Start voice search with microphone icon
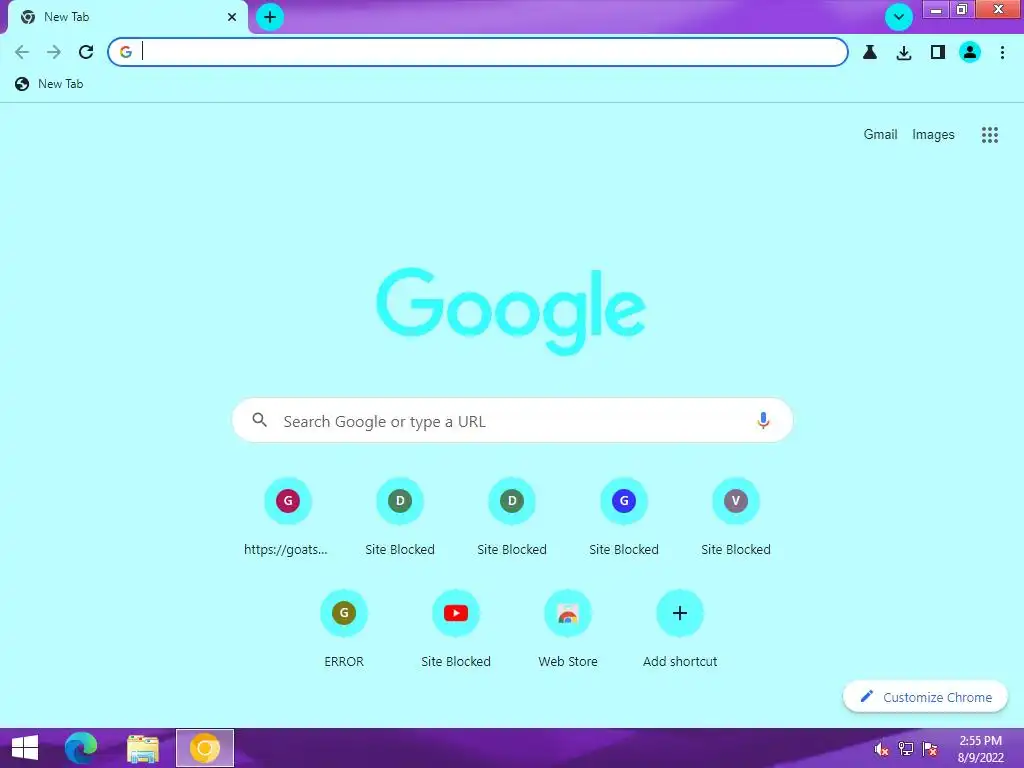This screenshot has width=1024, height=768. [763, 421]
